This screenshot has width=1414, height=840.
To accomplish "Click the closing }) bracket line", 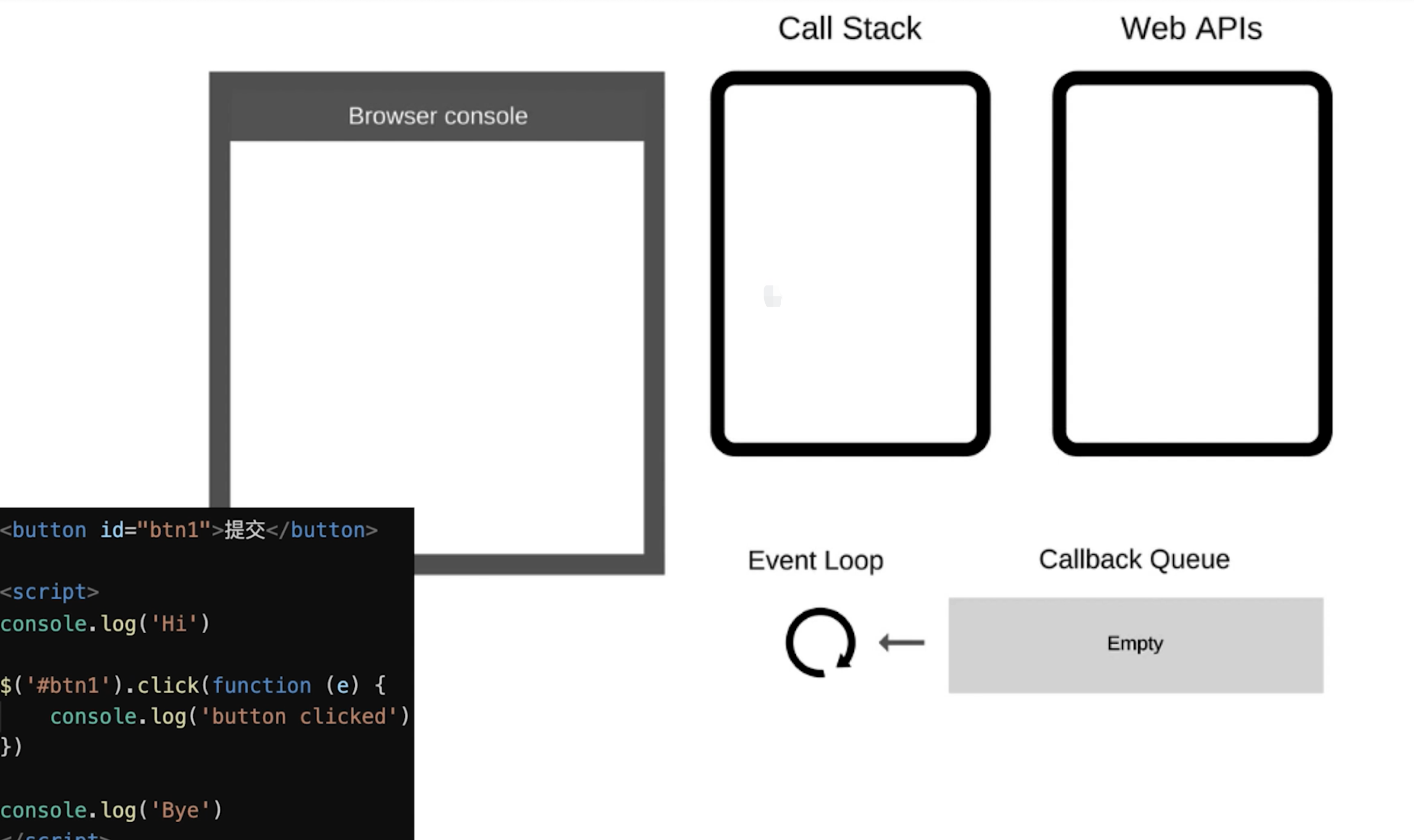I will [11, 747].
